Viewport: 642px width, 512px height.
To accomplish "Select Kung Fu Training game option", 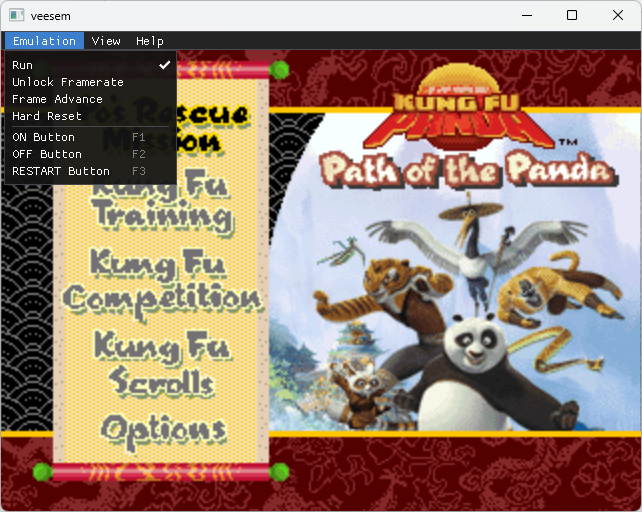I will point(162,202).
